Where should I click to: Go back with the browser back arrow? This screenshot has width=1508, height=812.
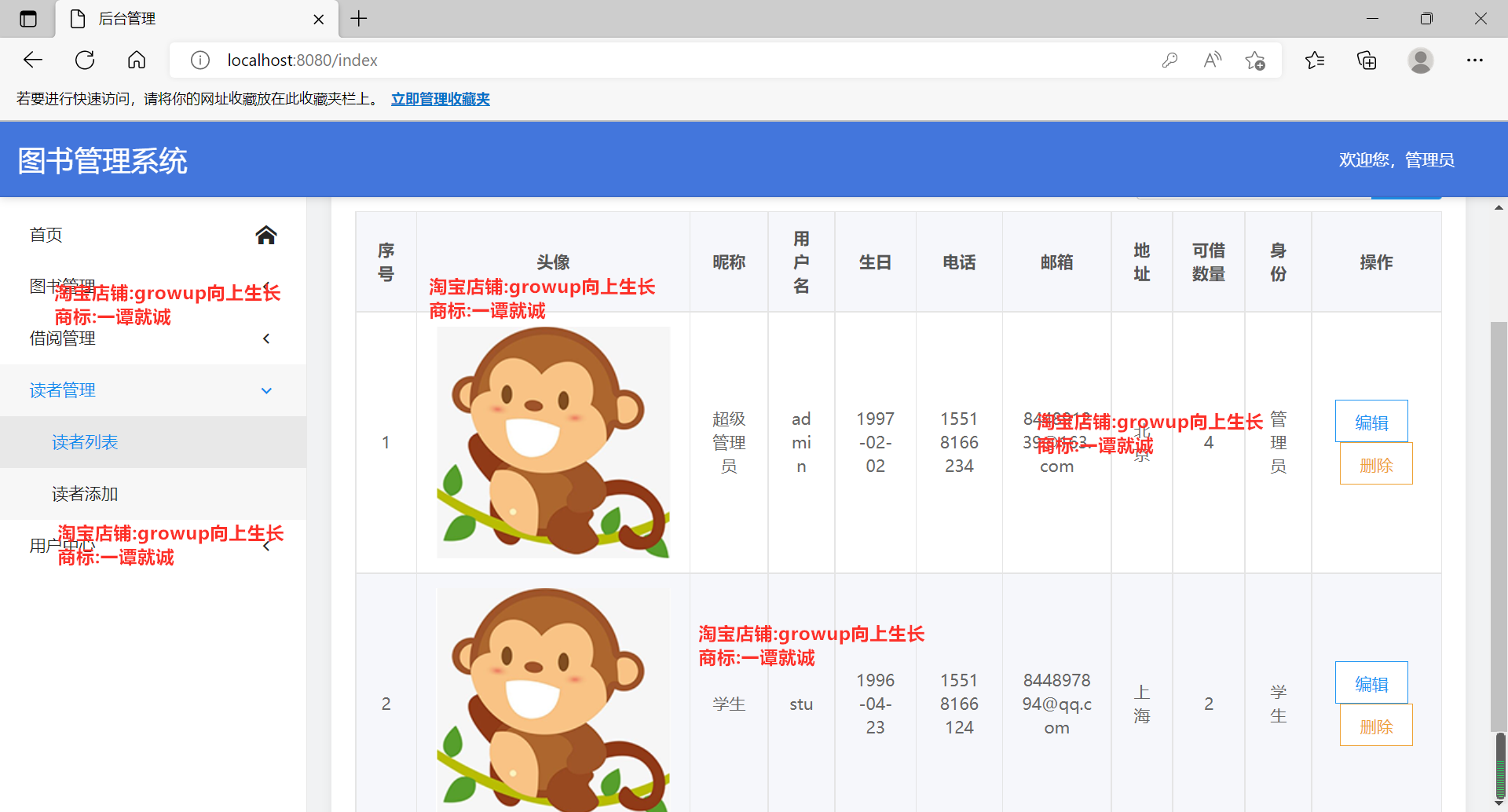[x=33, y=60]
